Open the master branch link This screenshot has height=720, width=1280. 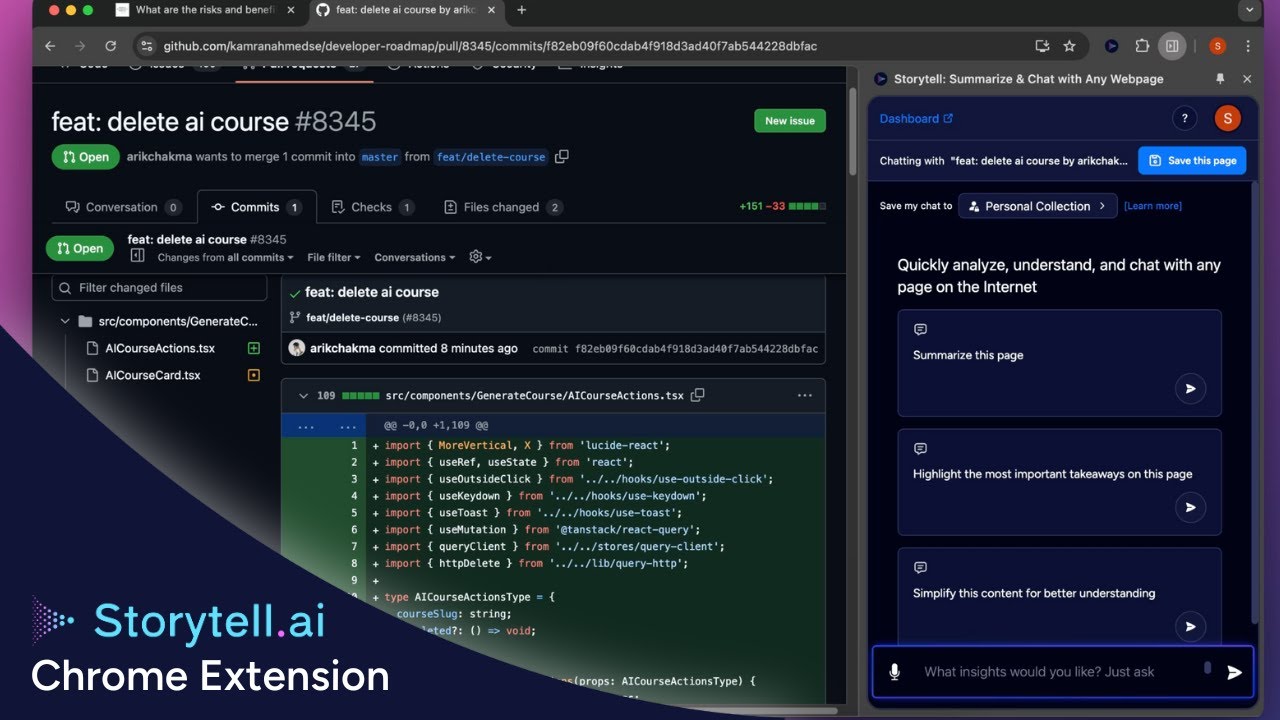[x=380, y=157]
